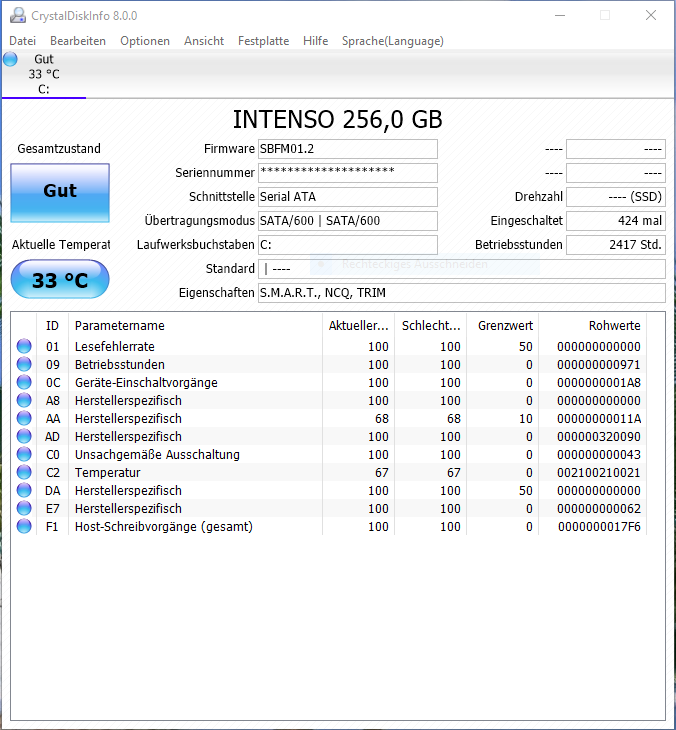Click raw value 0000000017F6
676x730 pixels.
pos(599,527)
